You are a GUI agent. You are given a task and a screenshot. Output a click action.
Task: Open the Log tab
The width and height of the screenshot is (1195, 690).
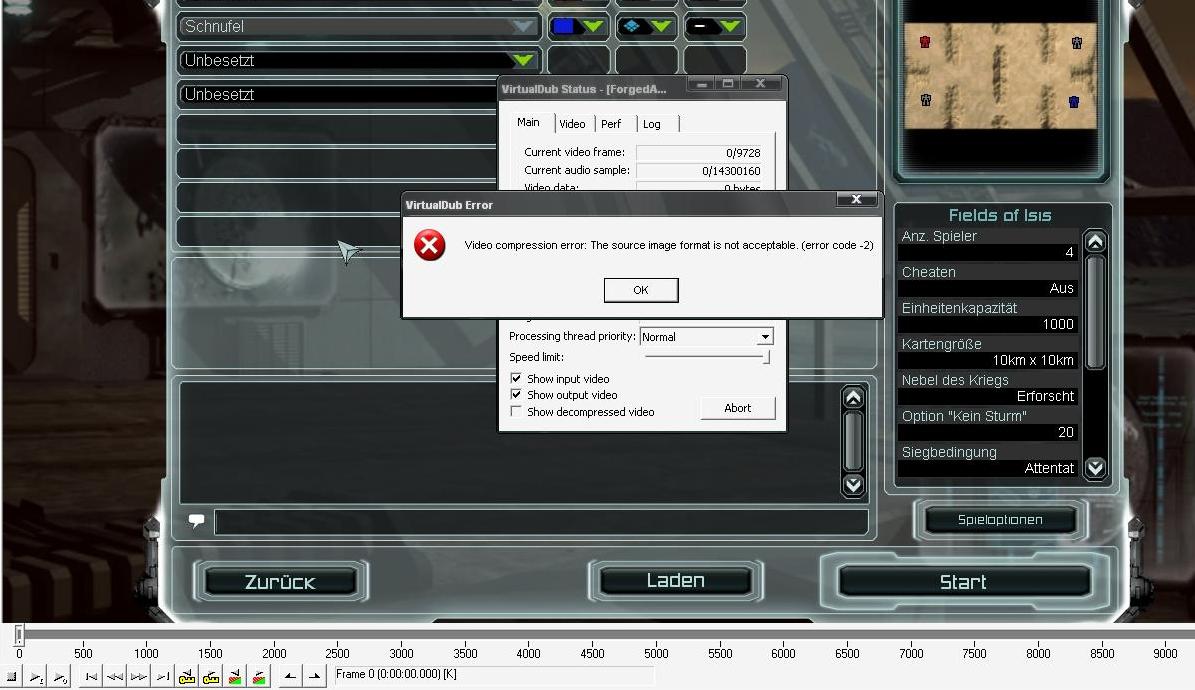[652, 124]
